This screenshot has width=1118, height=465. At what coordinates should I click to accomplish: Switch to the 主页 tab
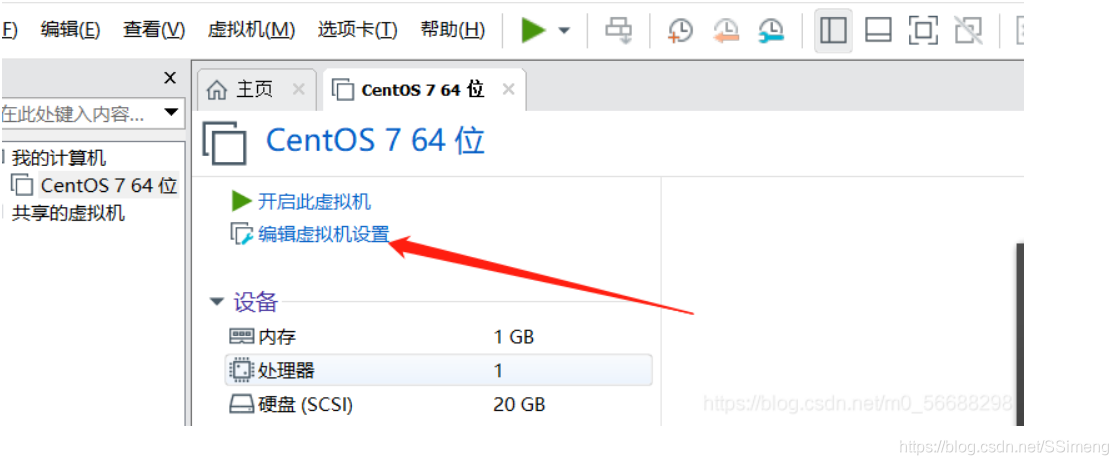coord(255,90)
